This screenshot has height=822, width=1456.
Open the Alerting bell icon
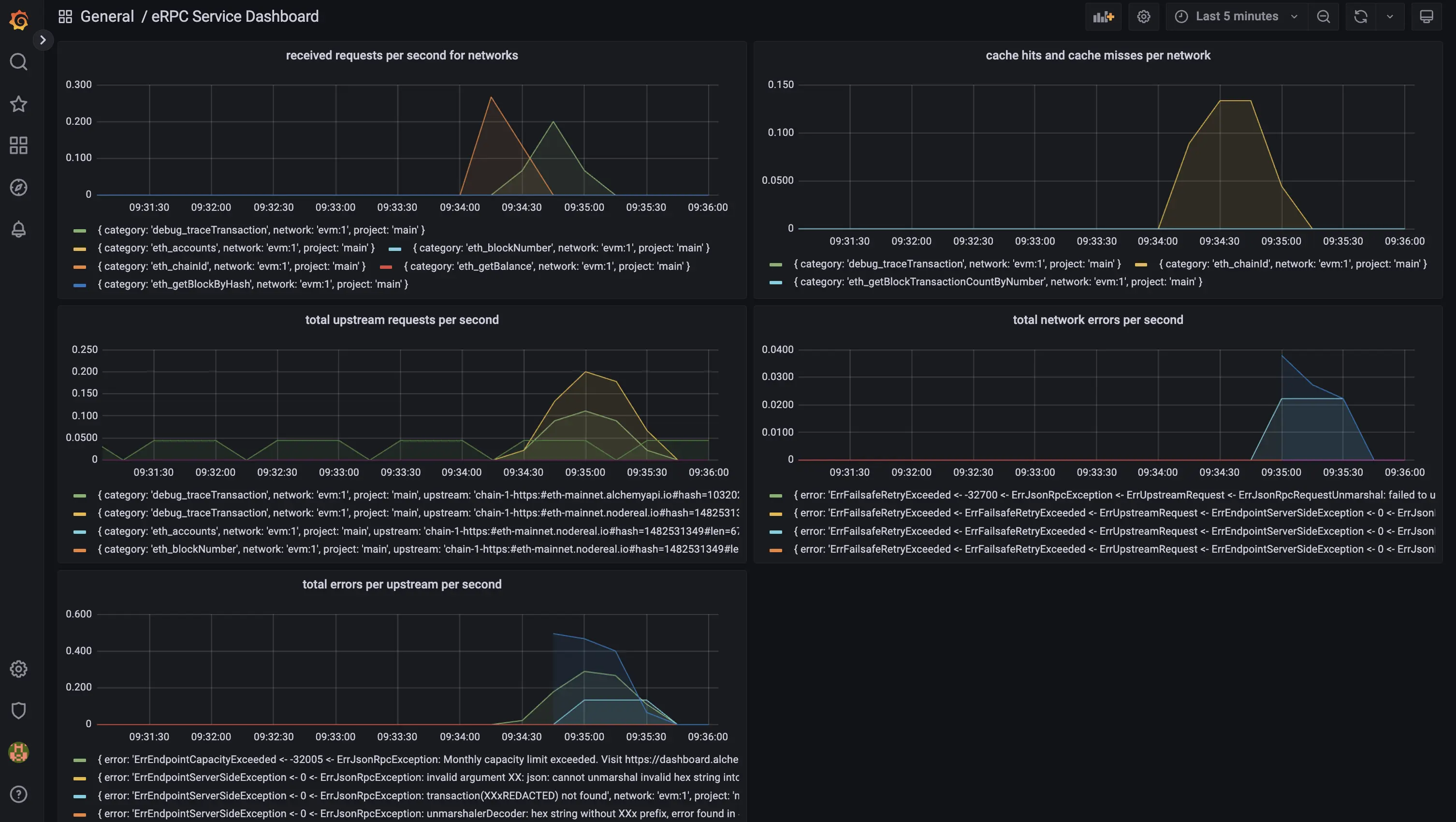point(19,229)
